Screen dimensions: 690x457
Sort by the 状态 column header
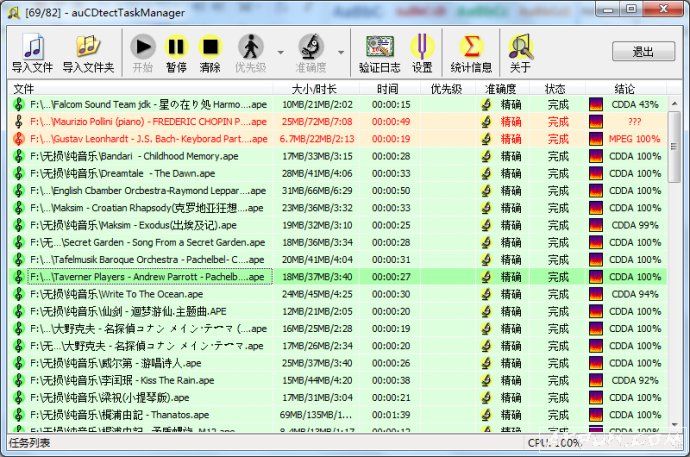[x=557, y=88]
